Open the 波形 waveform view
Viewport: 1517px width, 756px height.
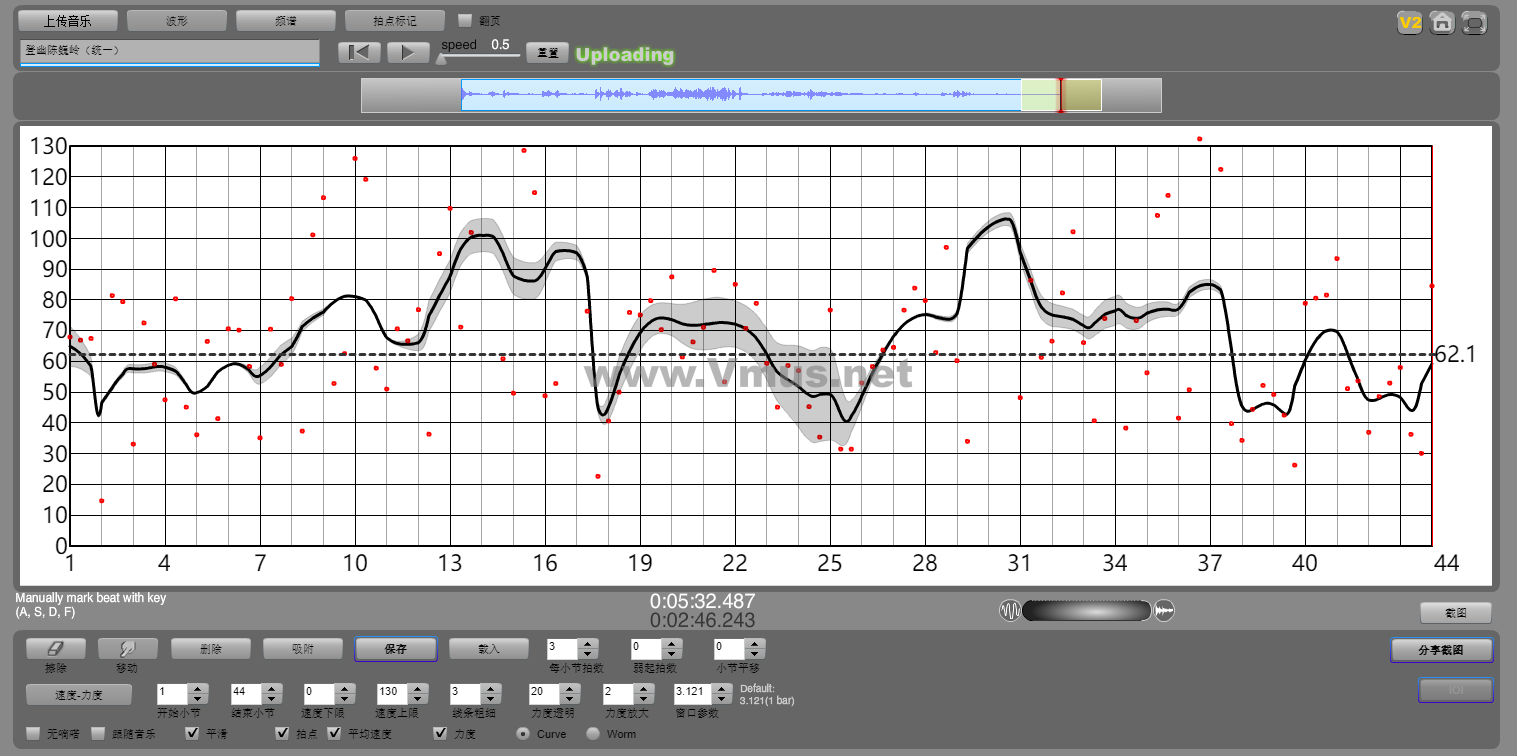177,20
